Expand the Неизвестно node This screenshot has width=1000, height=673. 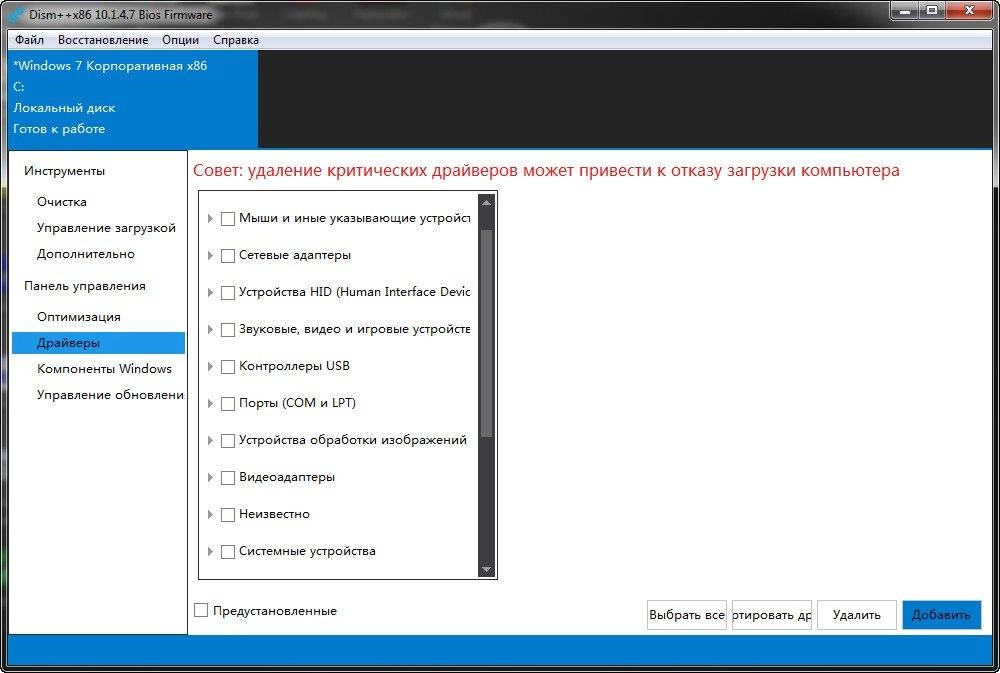(210, 515)
